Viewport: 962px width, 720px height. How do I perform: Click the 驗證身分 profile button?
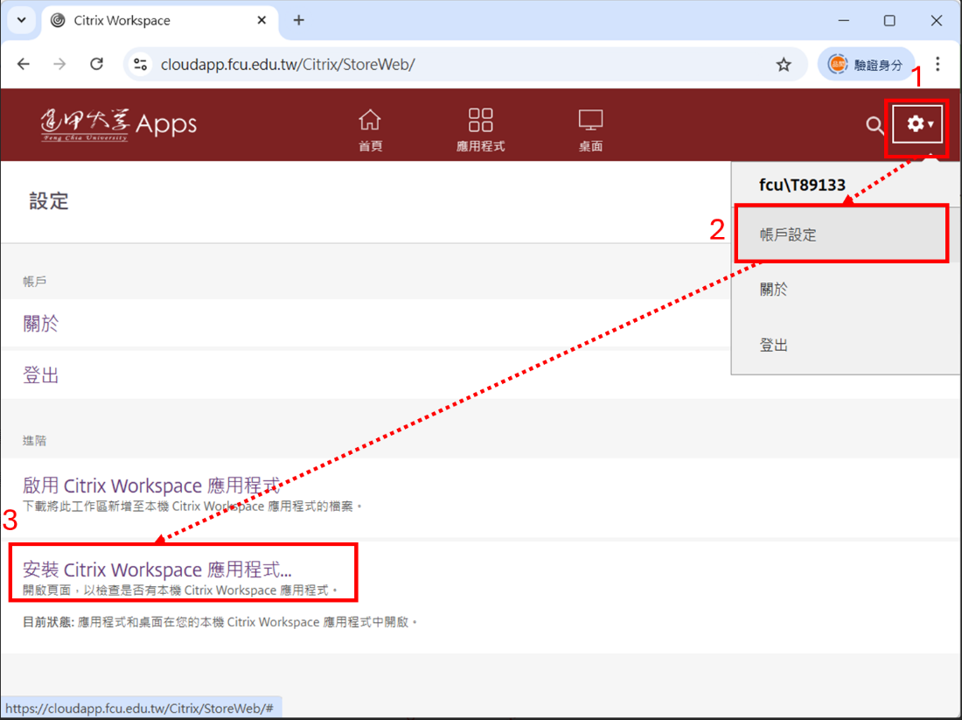(x=866, y=64)
